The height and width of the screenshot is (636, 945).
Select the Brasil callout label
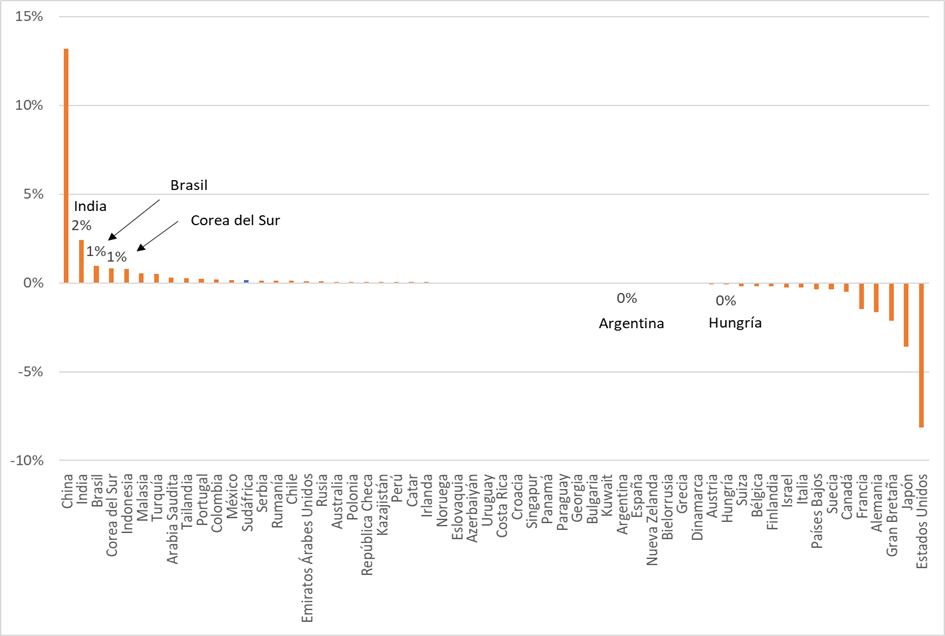coord(189,185)
